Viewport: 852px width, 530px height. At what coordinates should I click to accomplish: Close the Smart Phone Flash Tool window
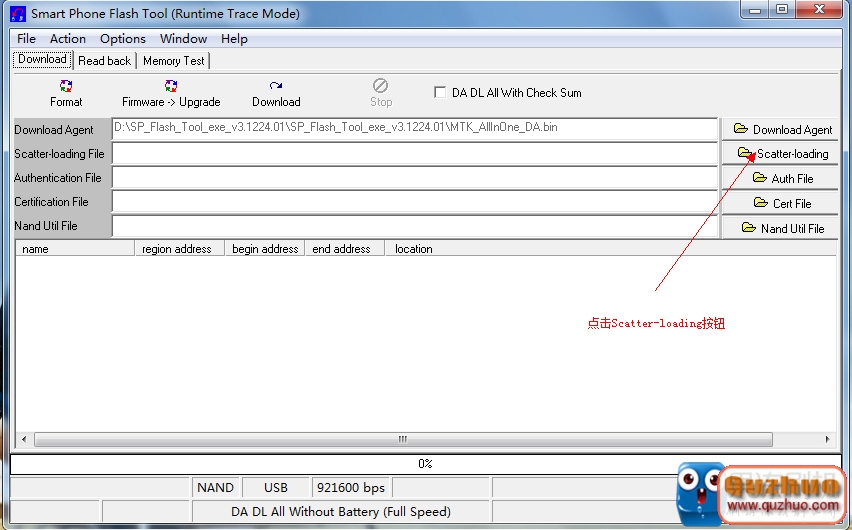[x=820, y=10]
